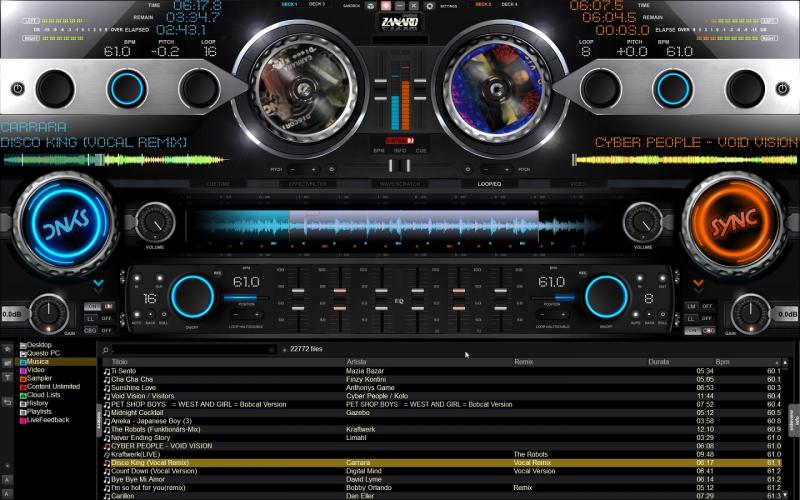Viewport: 800px width, 500px height.
Task: Open the EFFECT/FILTER tab
Action: point(308,184)
